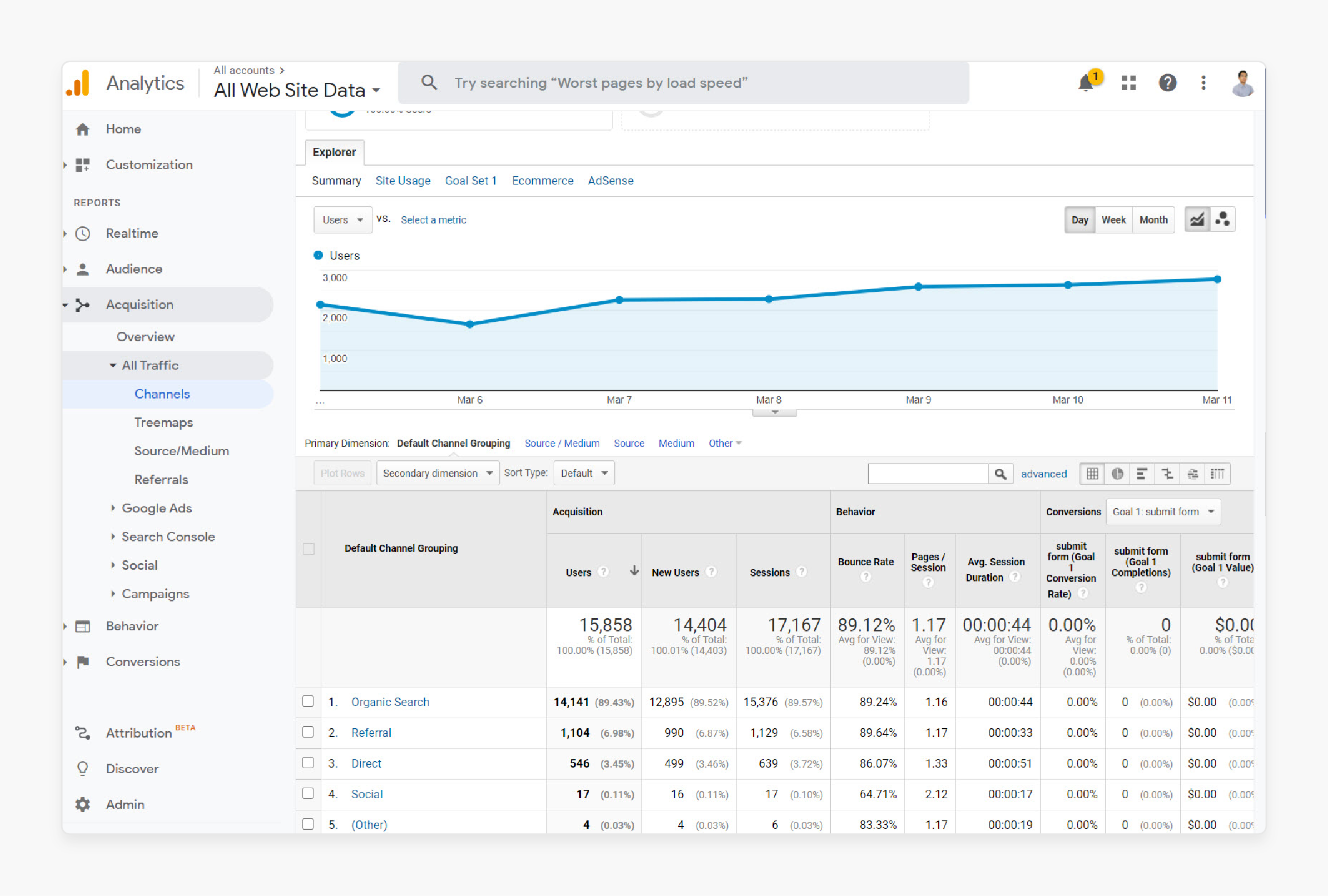The image size is (1328, 896).
Task: Select the Performance bar view icon
Action: 1142,474
